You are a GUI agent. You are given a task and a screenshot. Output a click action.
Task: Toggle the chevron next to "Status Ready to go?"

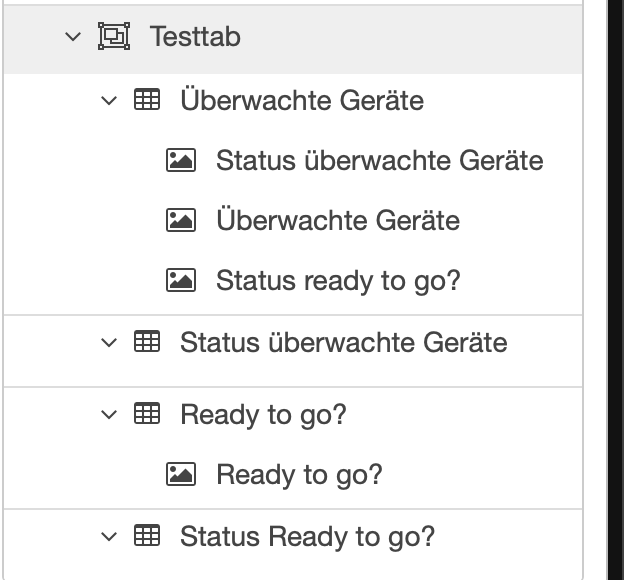pyautogui.click(x=109, y=536)
